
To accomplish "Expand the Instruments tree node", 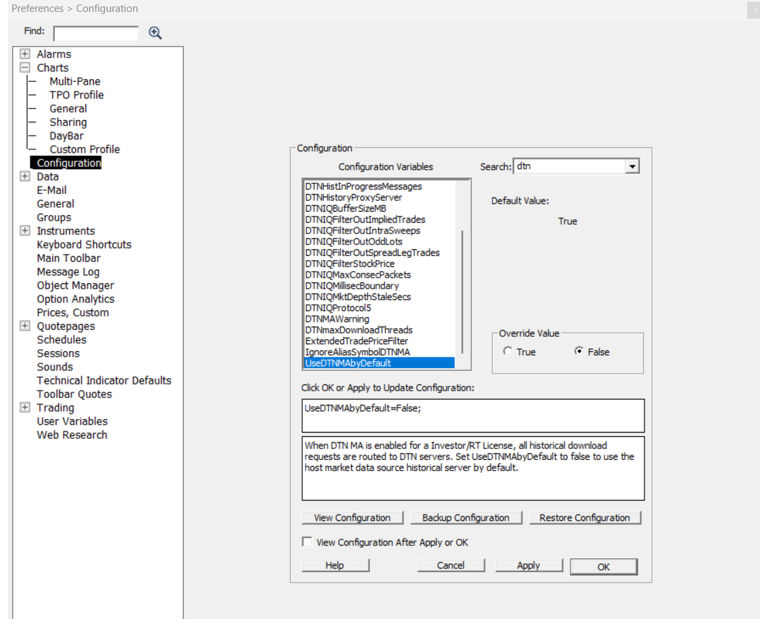I will tap(25, 231).
